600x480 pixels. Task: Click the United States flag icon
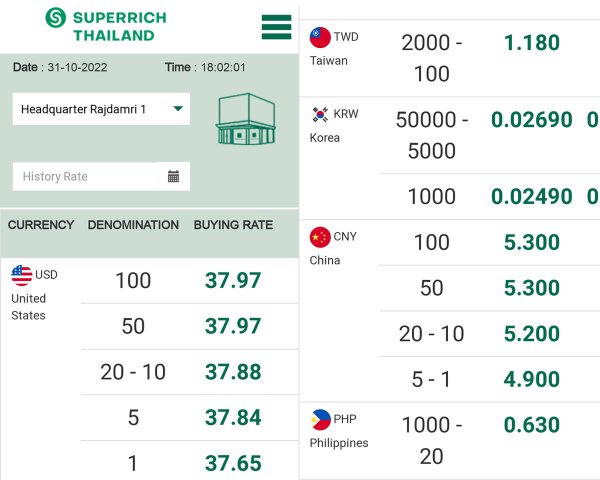[21, 275]
